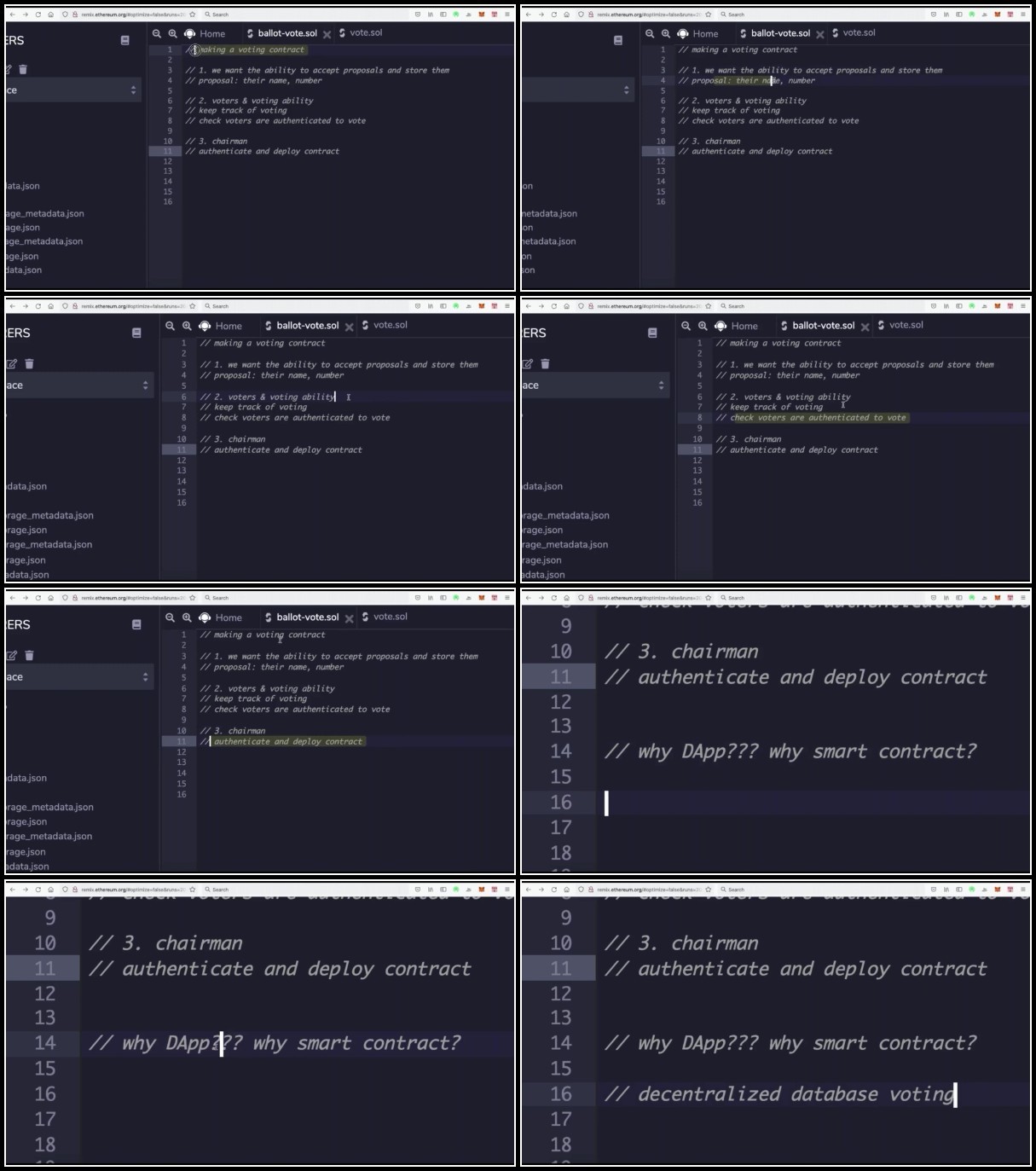This screenshot has width=1036, height=1171.
Task: Click highlighted "making a voting contract" line, top-left frame
Action: (251, 49)
